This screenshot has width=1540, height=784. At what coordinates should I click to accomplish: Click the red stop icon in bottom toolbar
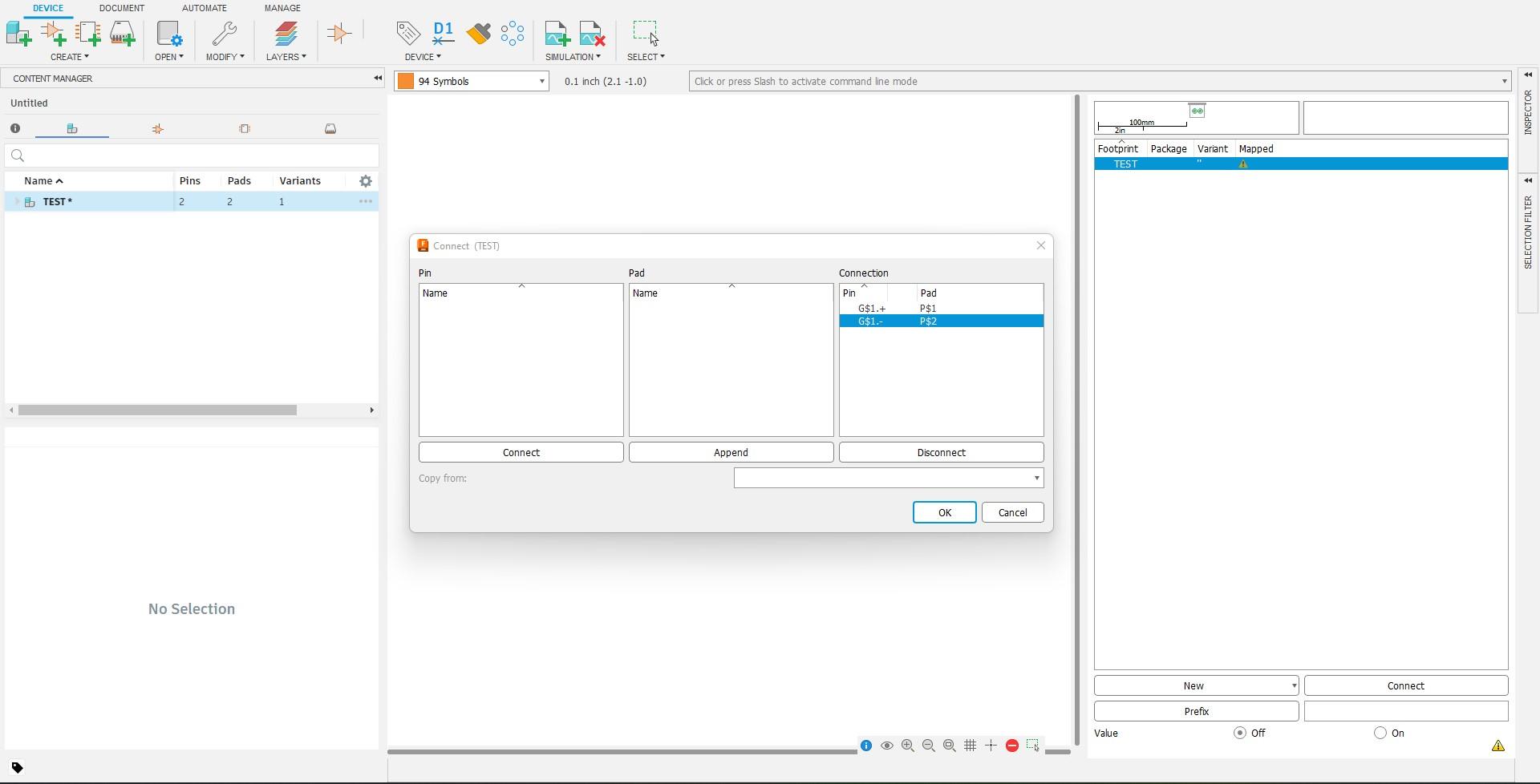1012,746
